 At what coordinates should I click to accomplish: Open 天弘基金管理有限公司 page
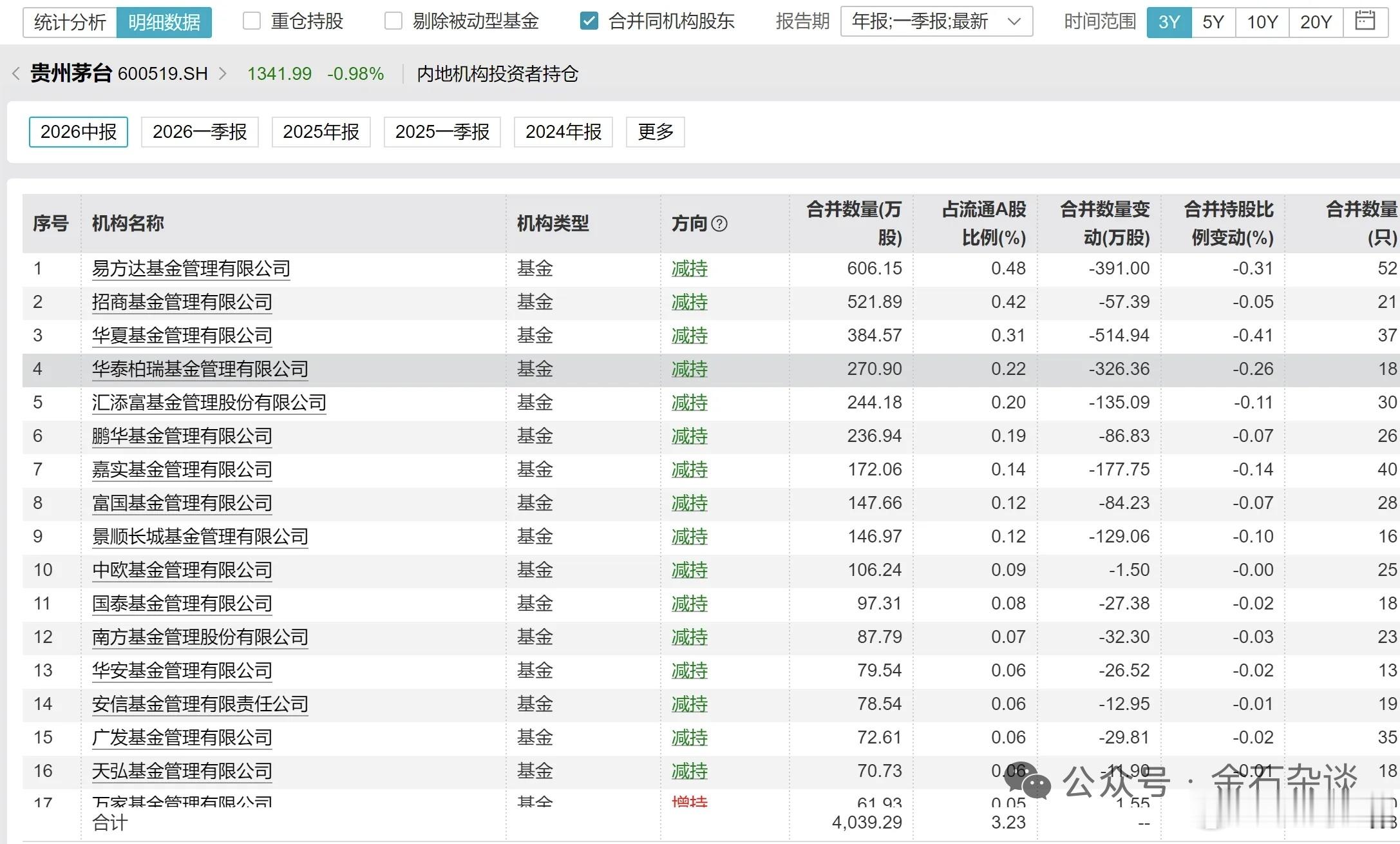182,771
